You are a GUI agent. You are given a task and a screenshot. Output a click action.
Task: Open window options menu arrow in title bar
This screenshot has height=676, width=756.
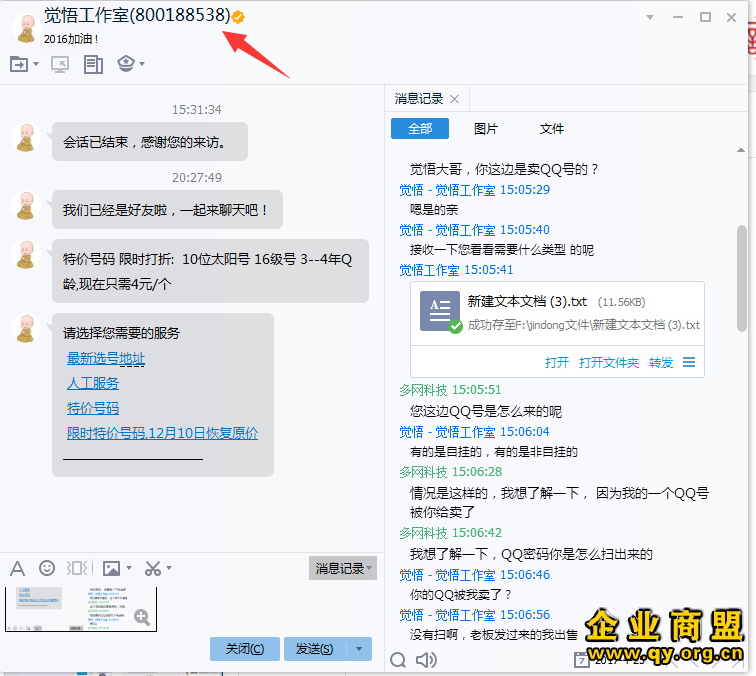coord(650,17)
